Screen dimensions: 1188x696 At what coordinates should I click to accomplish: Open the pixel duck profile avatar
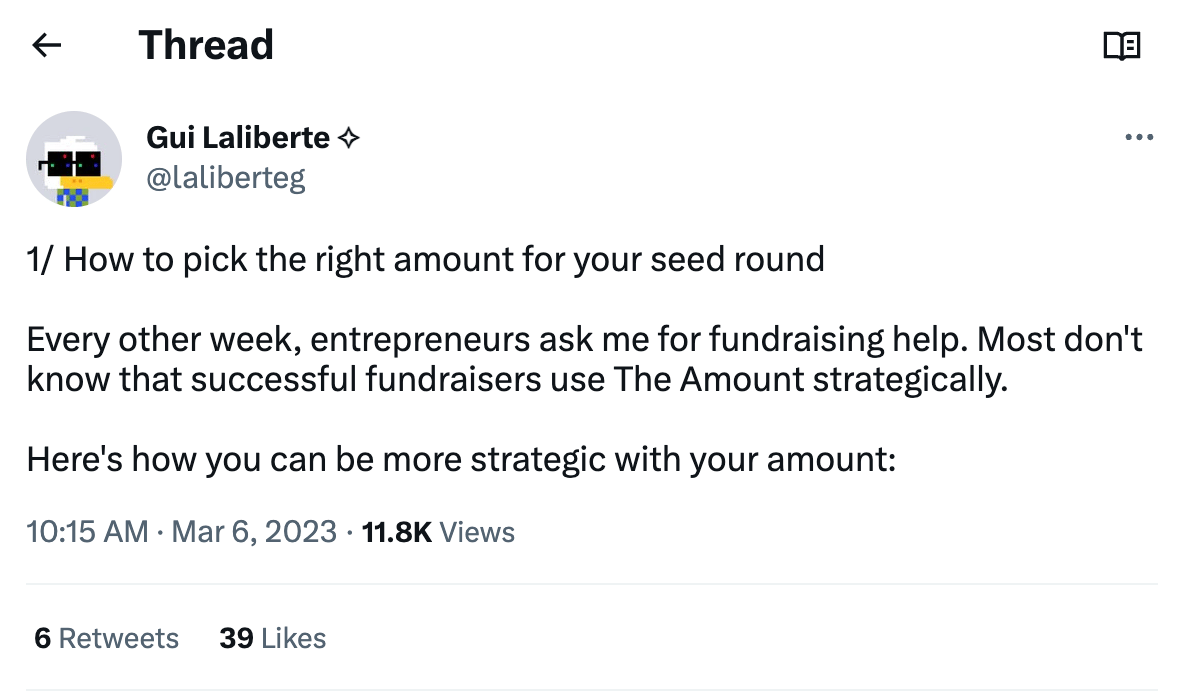point(74,159)
